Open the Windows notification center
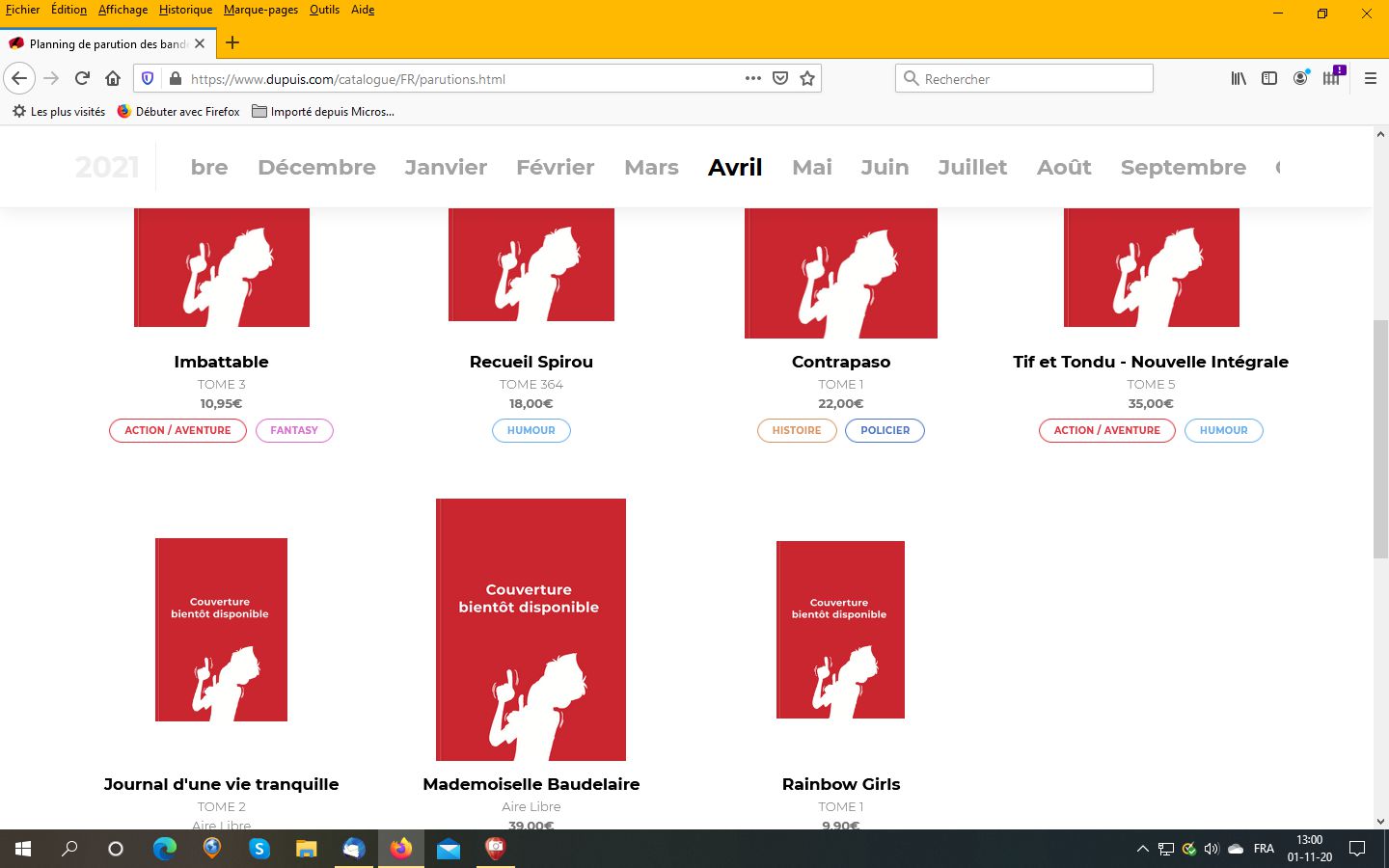 [1357, 849]
